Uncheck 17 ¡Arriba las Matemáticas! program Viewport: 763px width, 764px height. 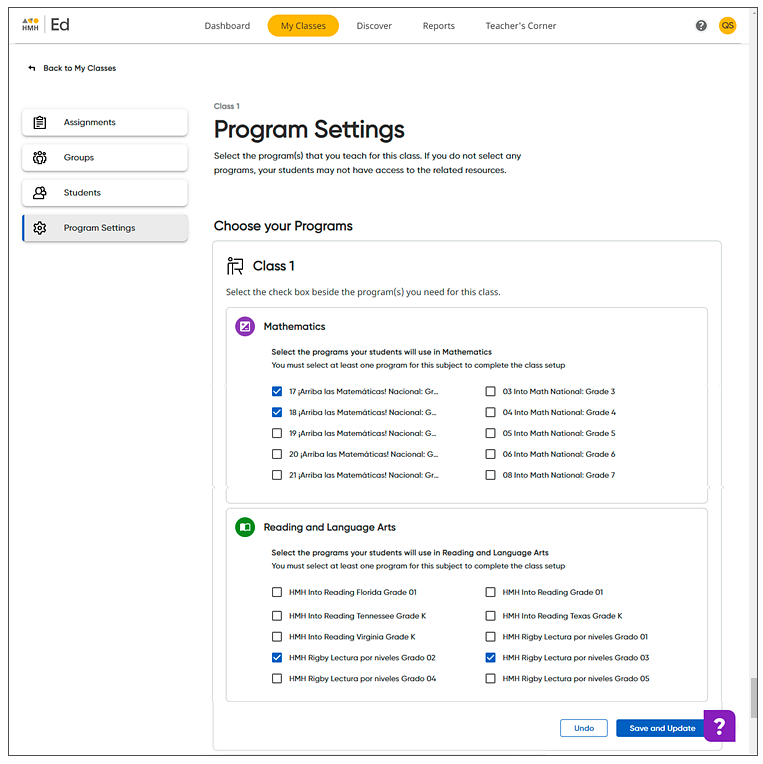(277, 392)
